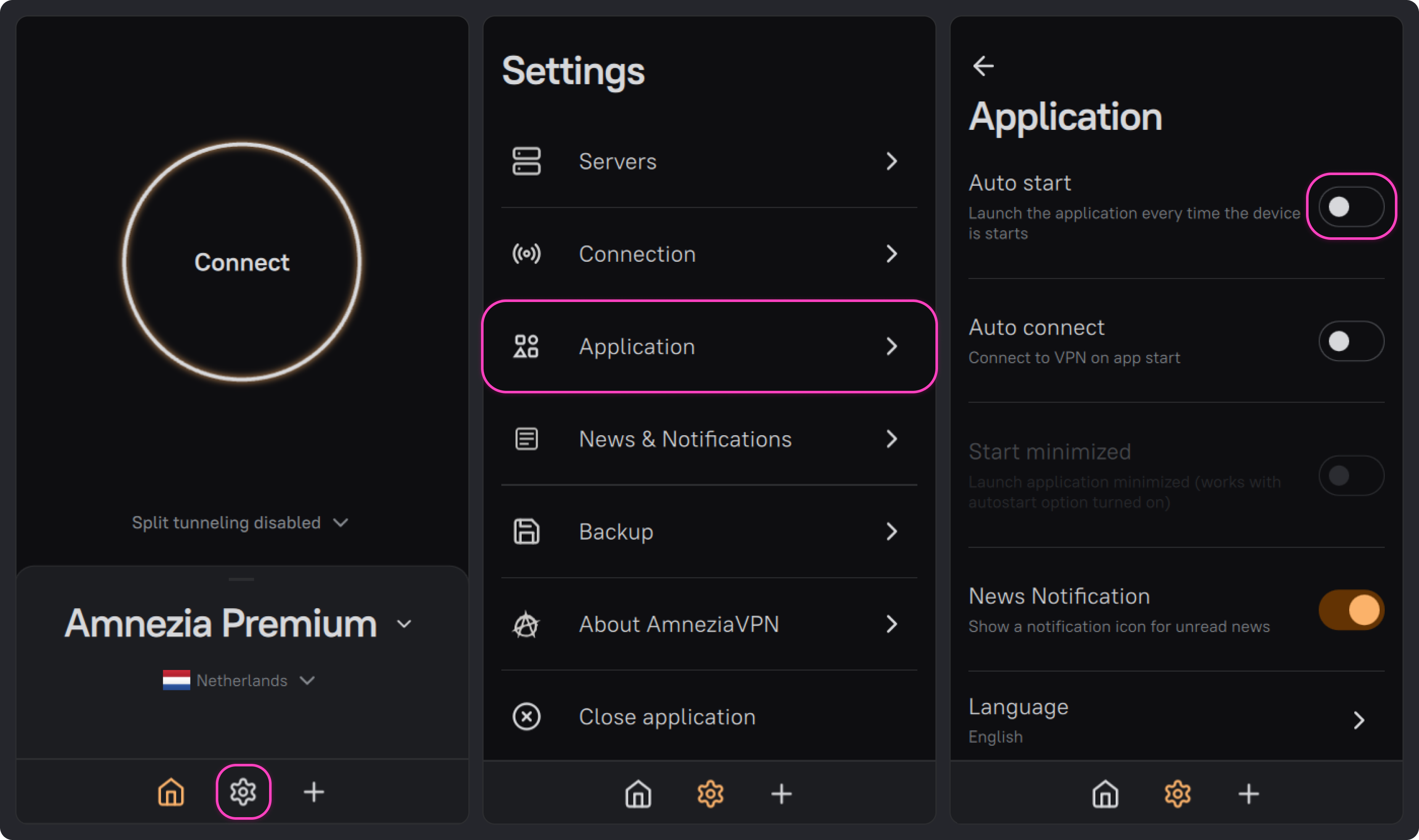Open settings gear icon in the Connect panel

(243, 792)
